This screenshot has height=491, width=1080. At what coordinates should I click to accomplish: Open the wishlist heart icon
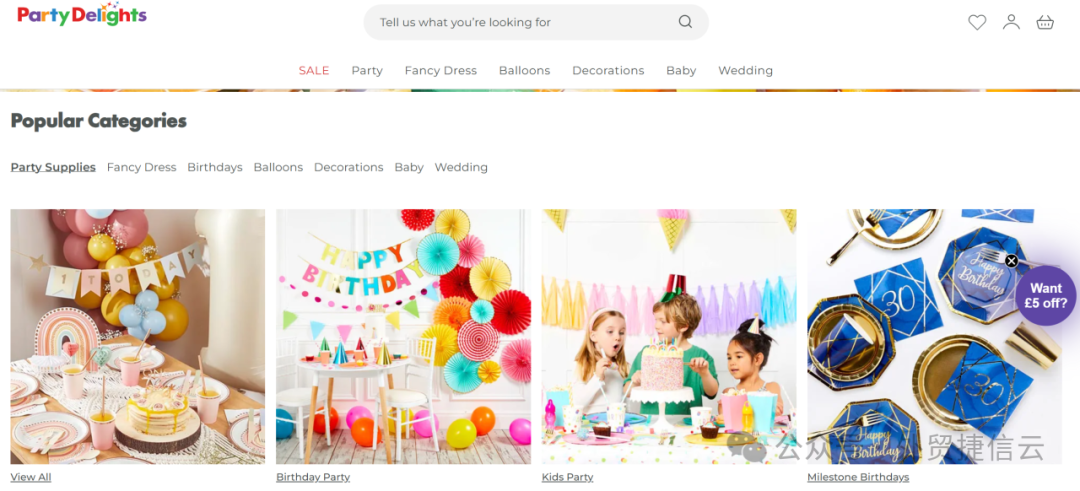977,23
